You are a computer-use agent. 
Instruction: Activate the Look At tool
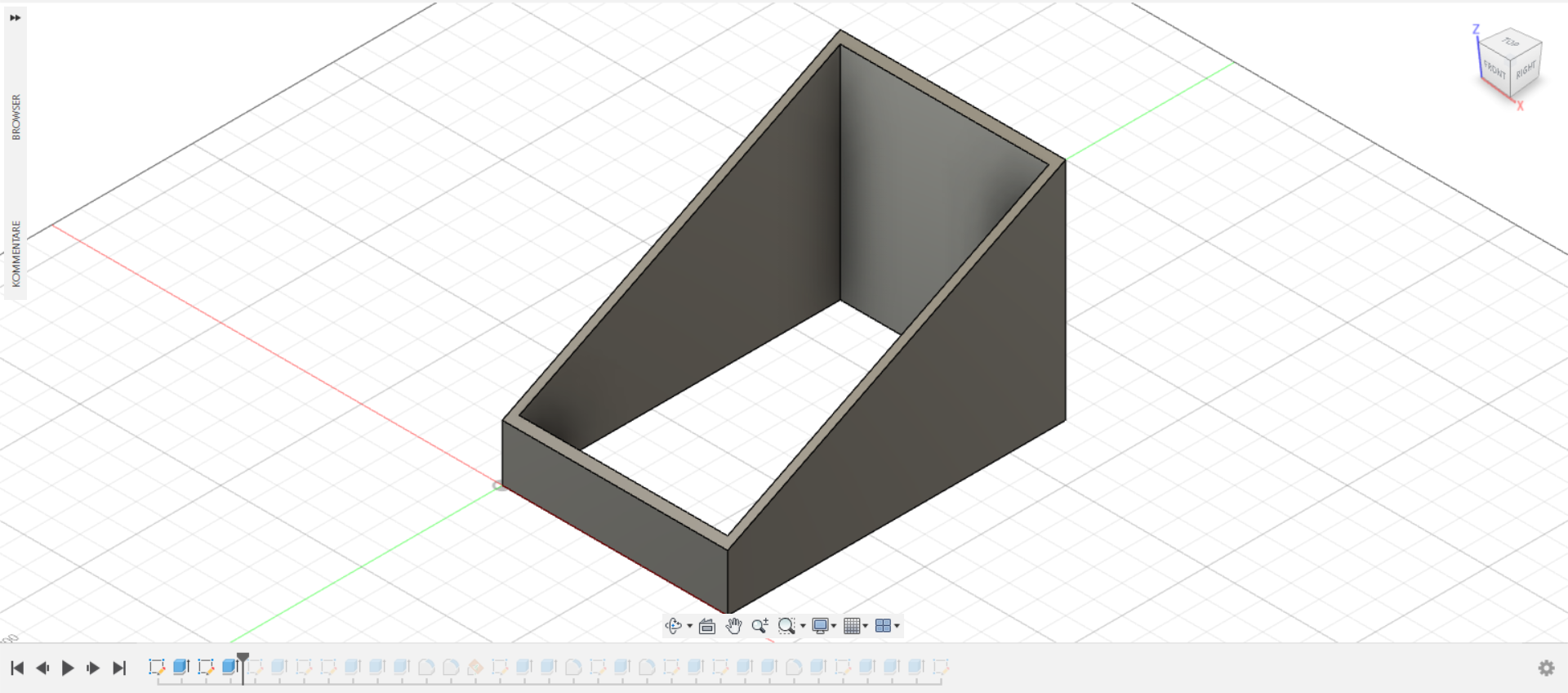(x=707, y=626)
